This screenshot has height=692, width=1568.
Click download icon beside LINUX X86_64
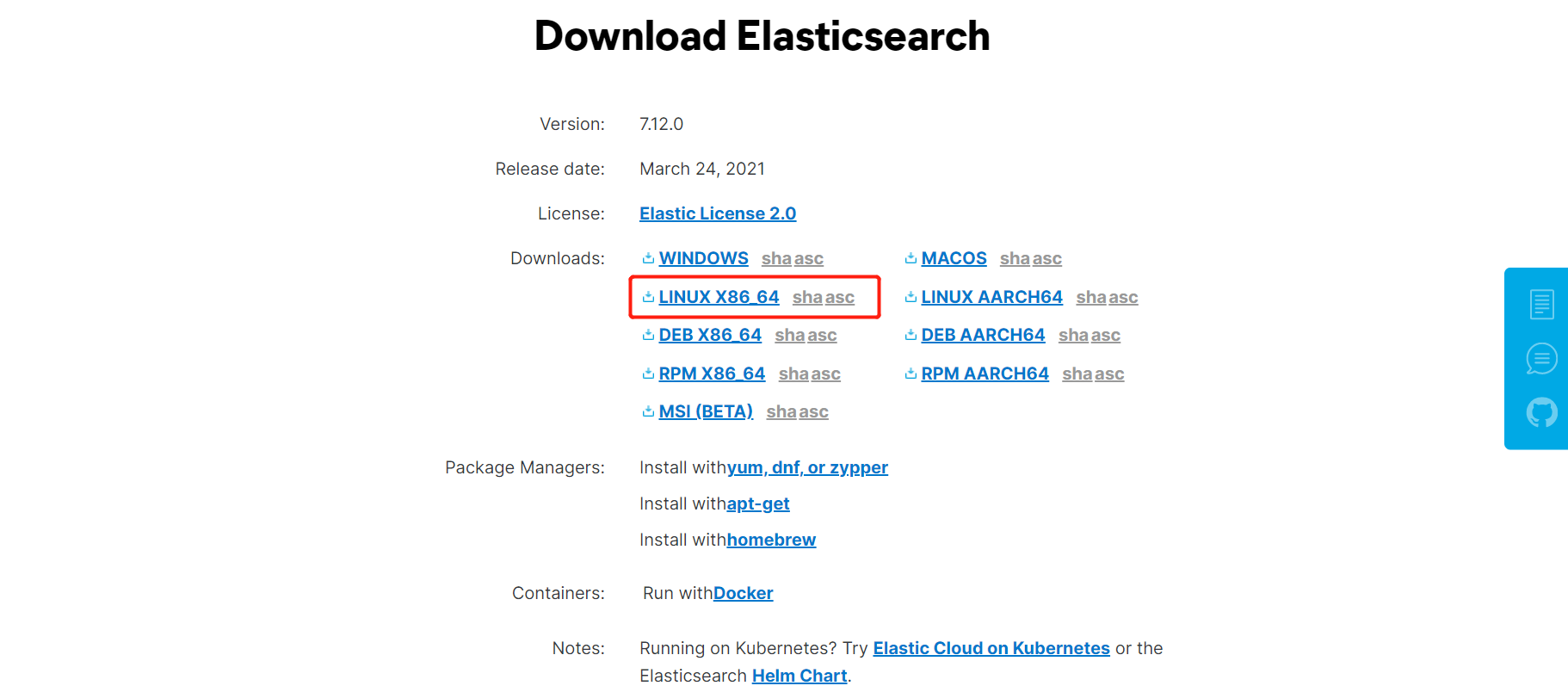pyautogui.click(x=648, y=297)
